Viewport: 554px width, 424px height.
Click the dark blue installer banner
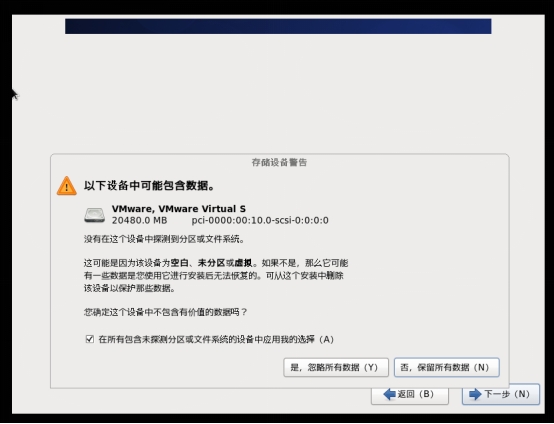(x=278, y=26)
